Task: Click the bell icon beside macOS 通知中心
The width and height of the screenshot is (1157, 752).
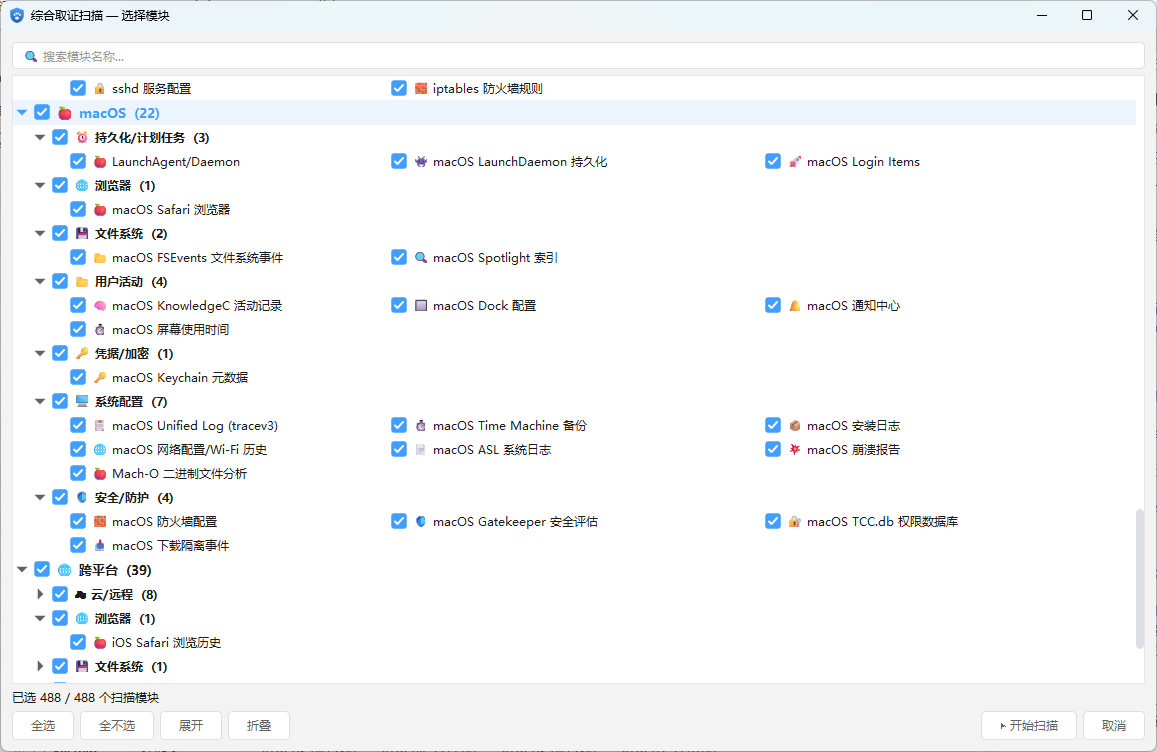Action: click(795, 306)
